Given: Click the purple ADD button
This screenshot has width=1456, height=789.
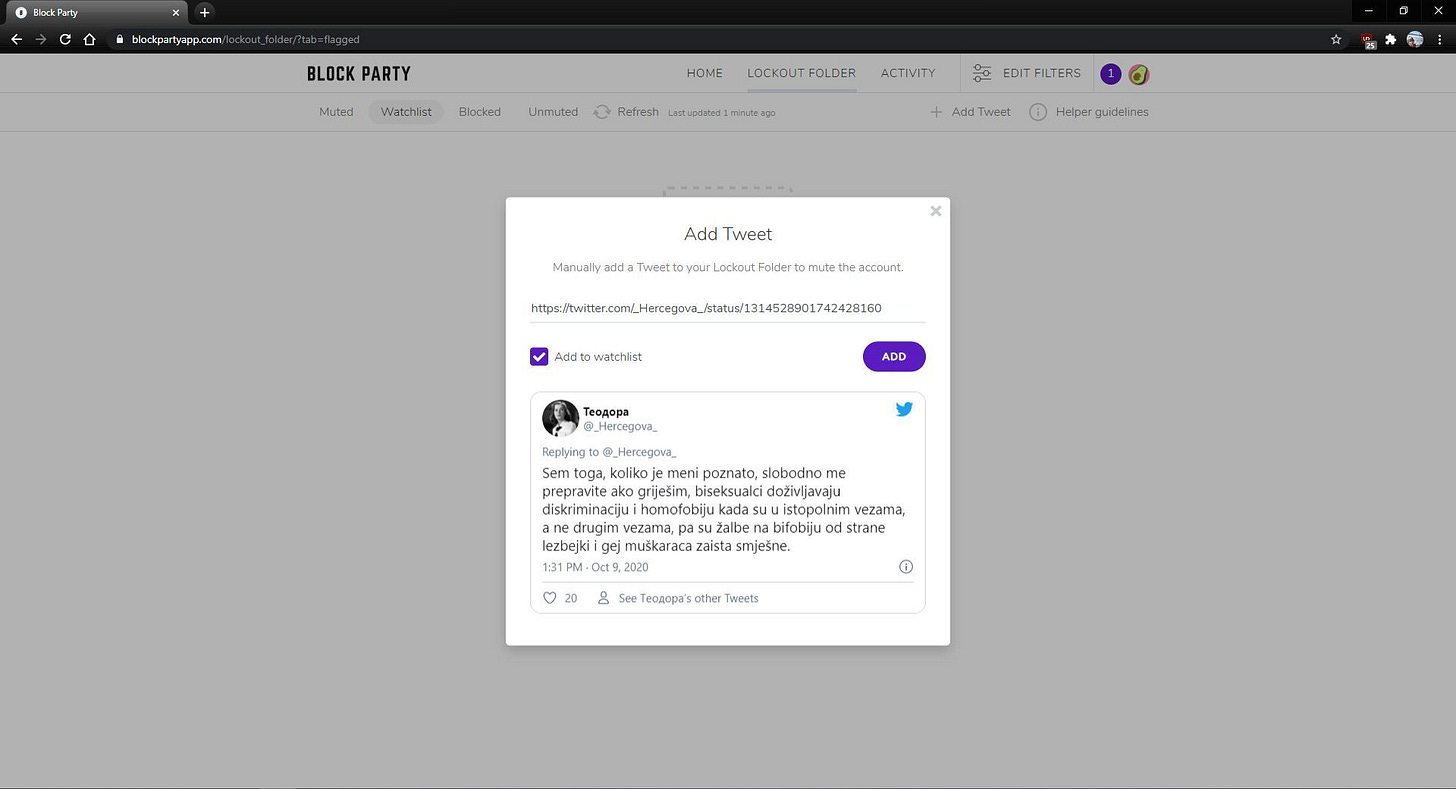Looking at the screenshot, I should coord(894,357).
